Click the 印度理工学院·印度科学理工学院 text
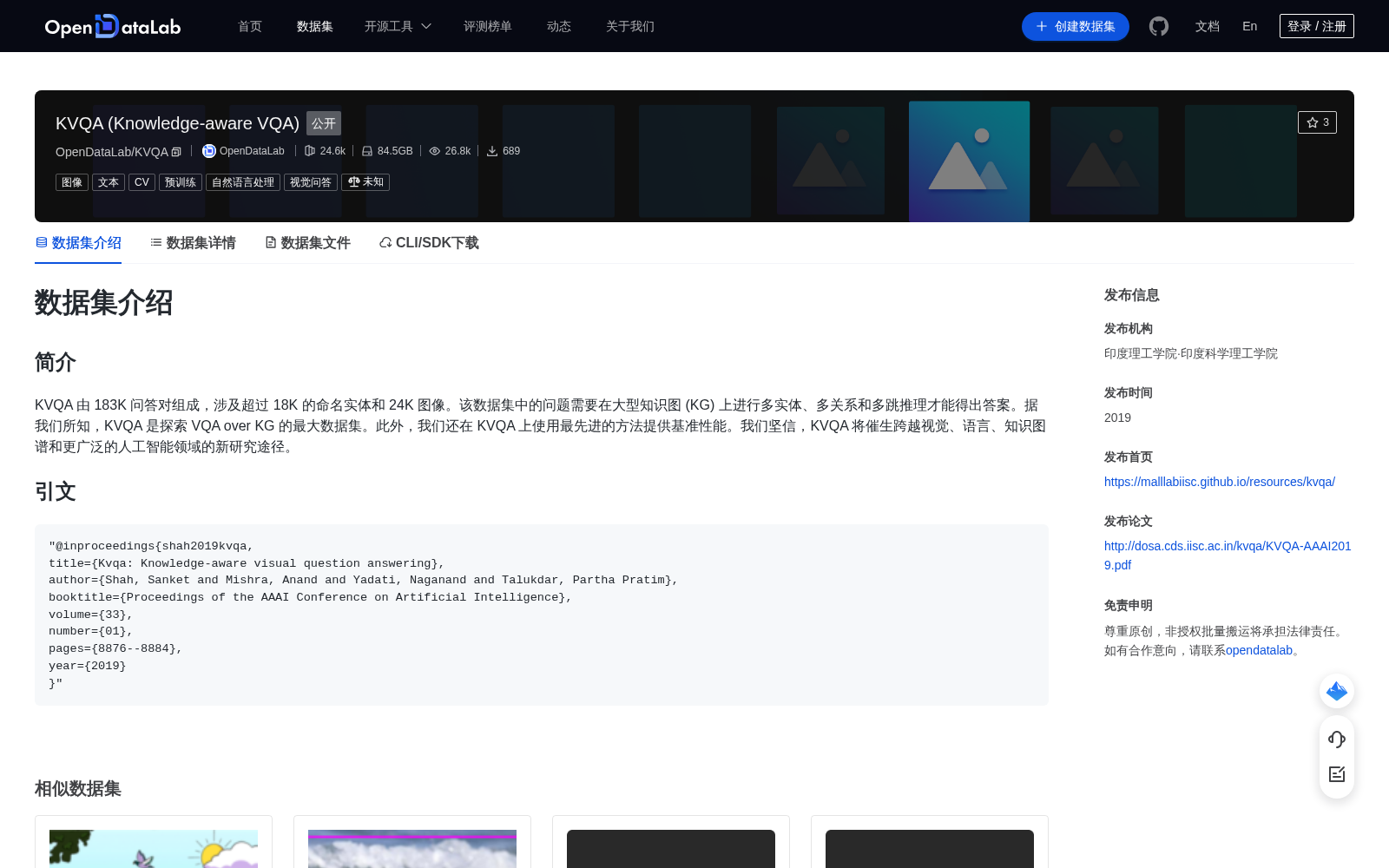Viewport: 1389px width, 868px height. coord(1191,353)
